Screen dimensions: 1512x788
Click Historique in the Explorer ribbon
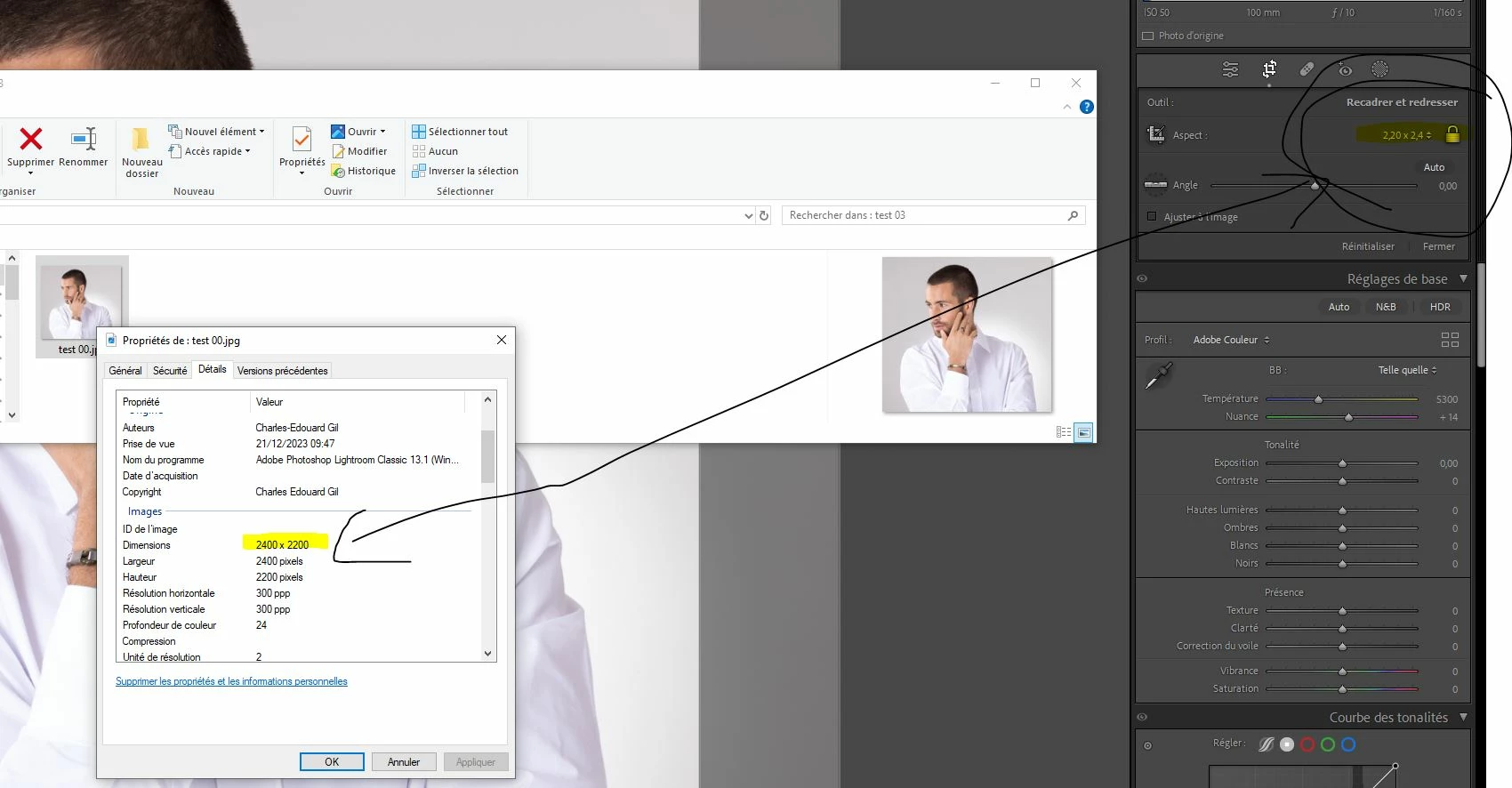click(363, 171)
